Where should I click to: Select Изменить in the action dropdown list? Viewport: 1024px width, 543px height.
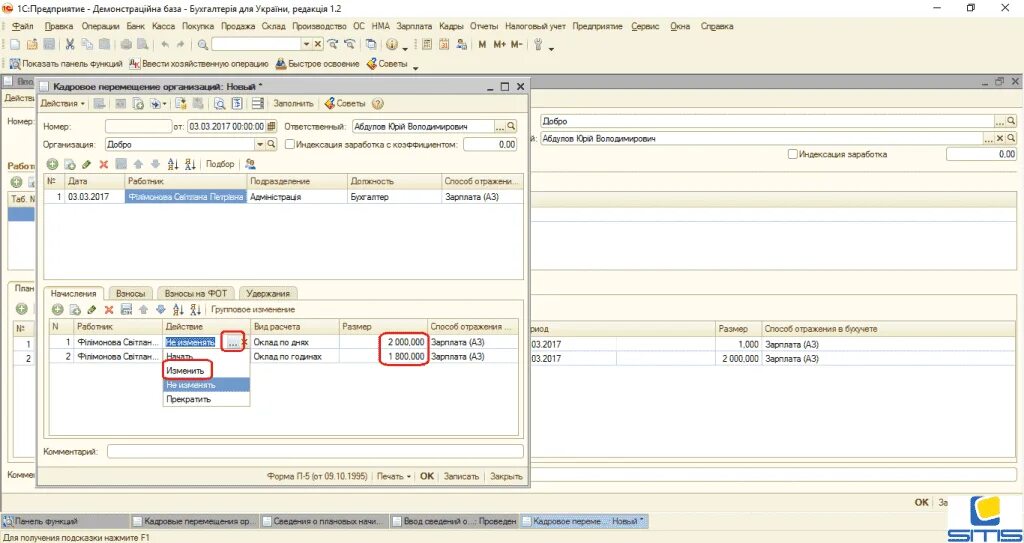pos(206,370)
